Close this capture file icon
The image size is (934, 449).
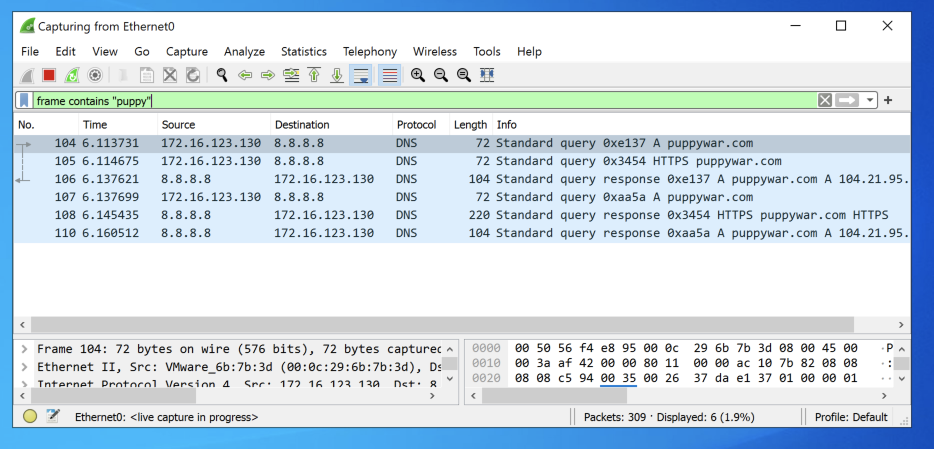[170, 76]
